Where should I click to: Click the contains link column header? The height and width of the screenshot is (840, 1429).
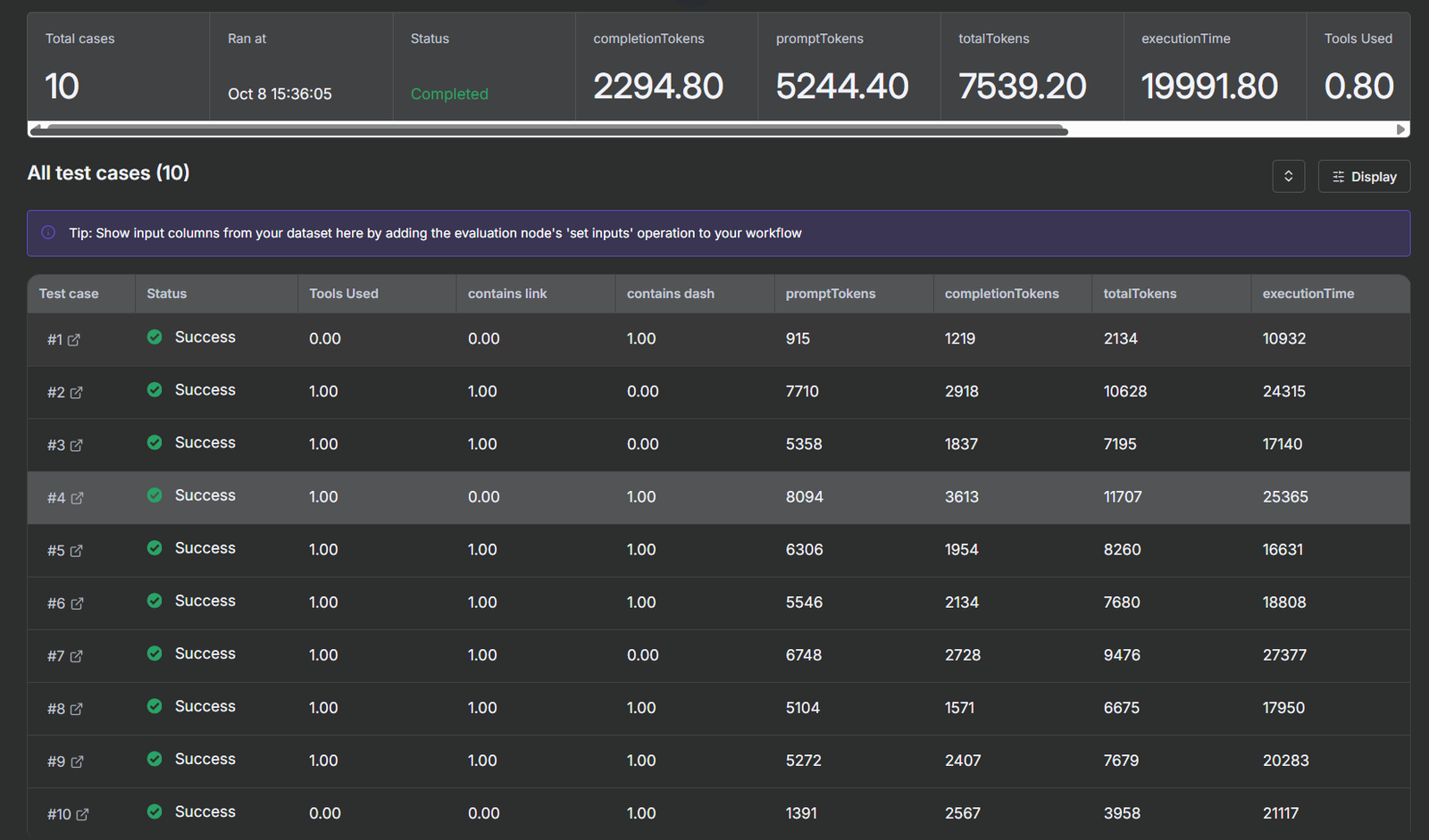pyautogui.click(x=507, y=294)
